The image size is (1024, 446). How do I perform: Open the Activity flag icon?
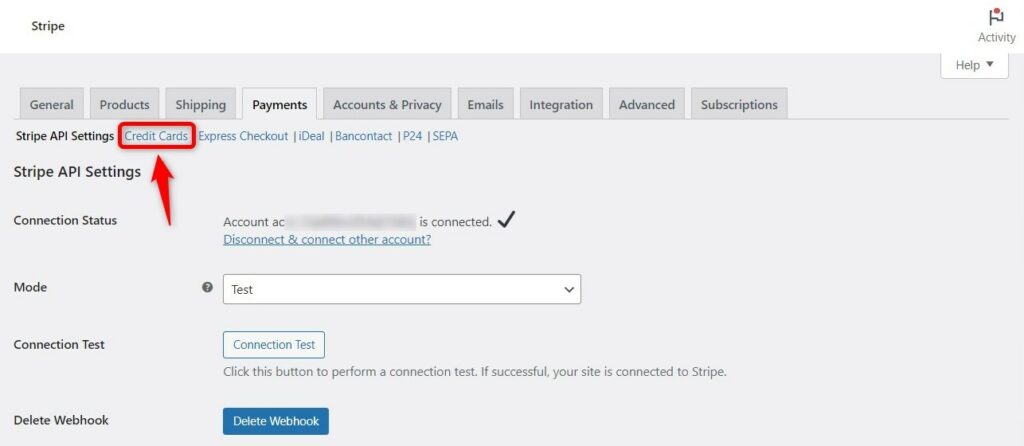pos(996,17)
